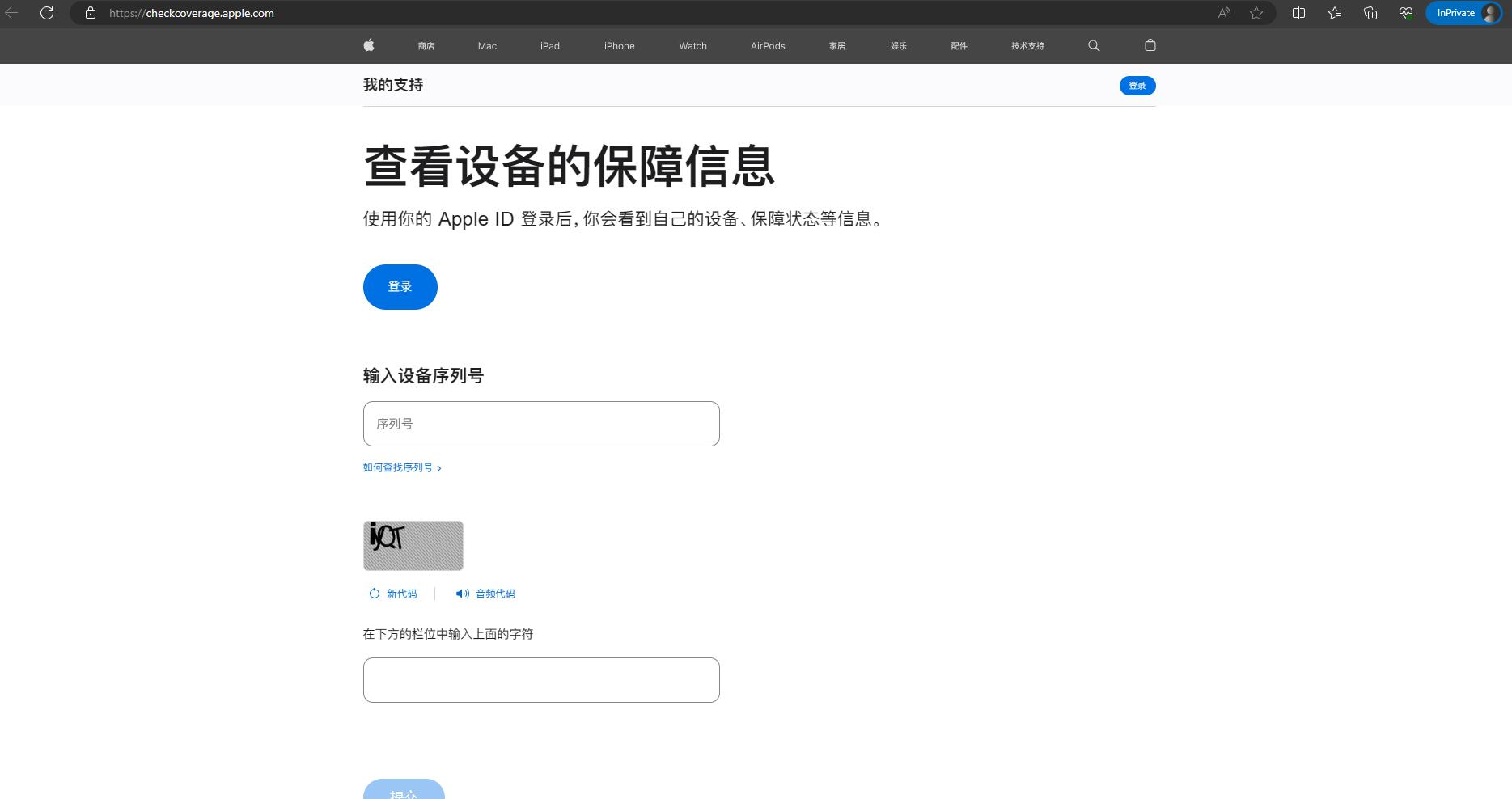
Task: Open Collections icon
Action: click(1370, 13)
